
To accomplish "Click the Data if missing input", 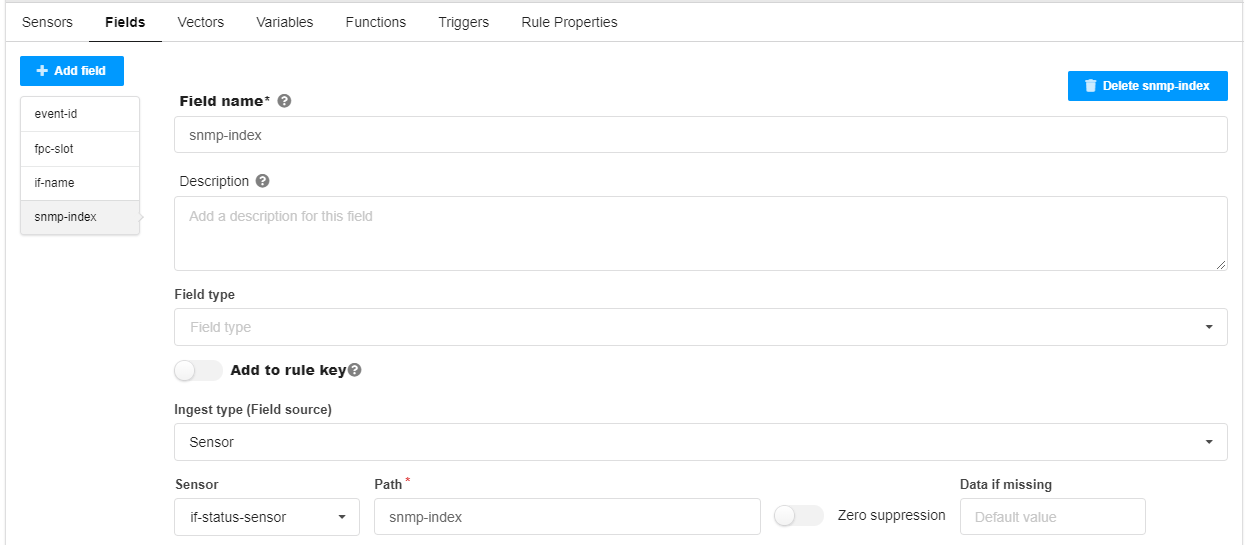I will (x=1052, y=517).
